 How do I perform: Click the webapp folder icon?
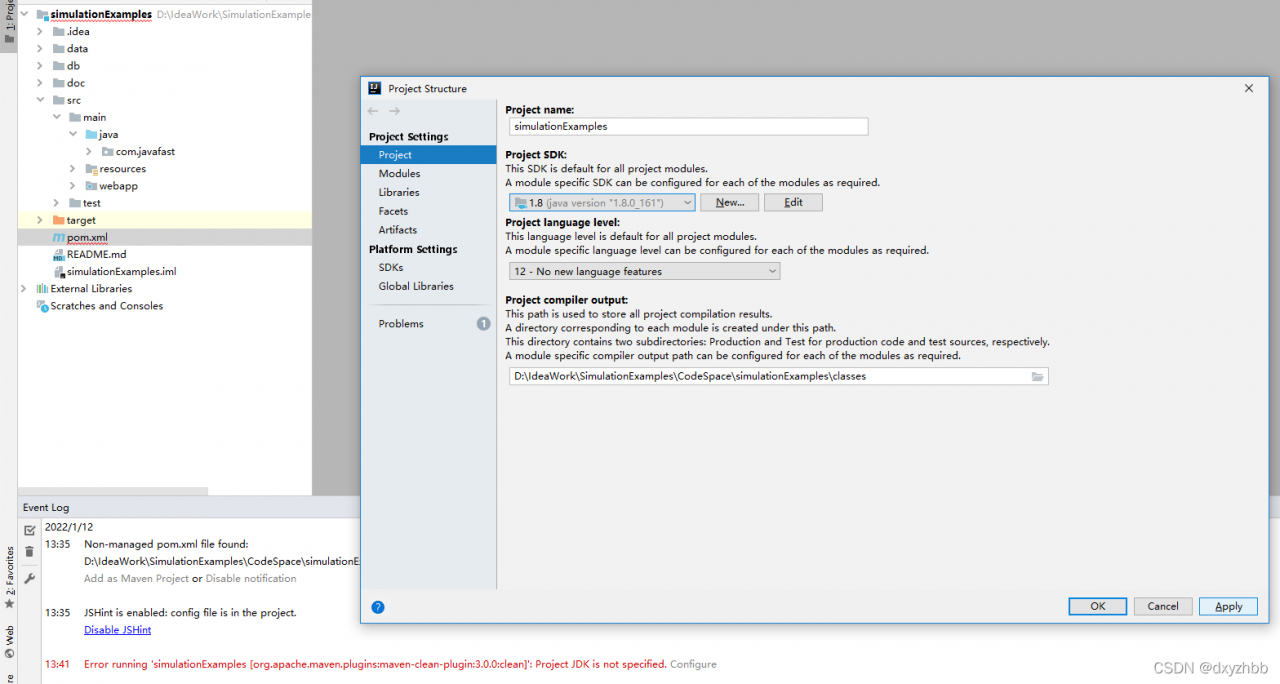pyautogui.click(x=91, y=186)
